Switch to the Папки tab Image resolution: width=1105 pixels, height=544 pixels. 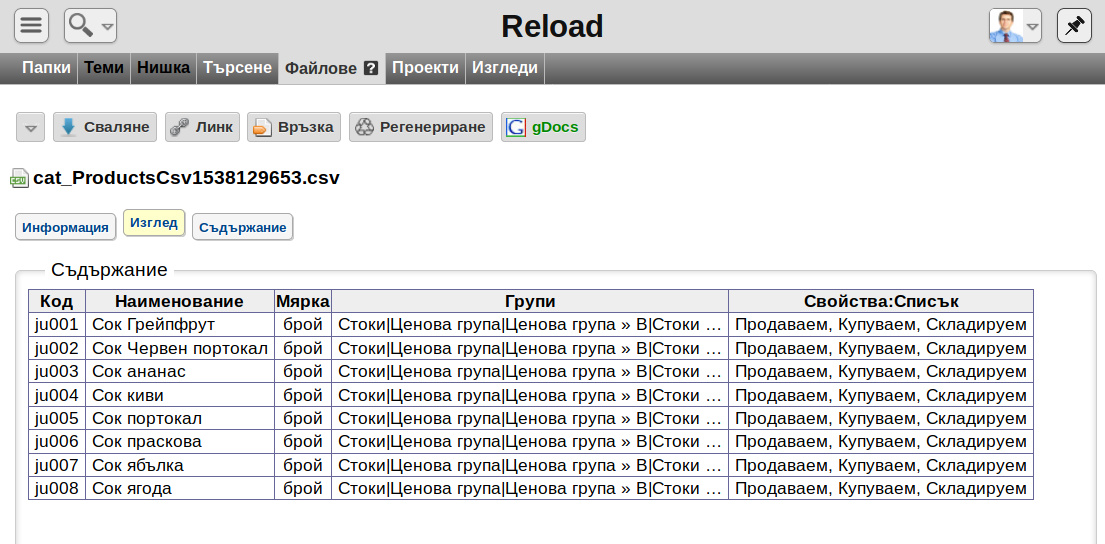[x=46, y=68]
